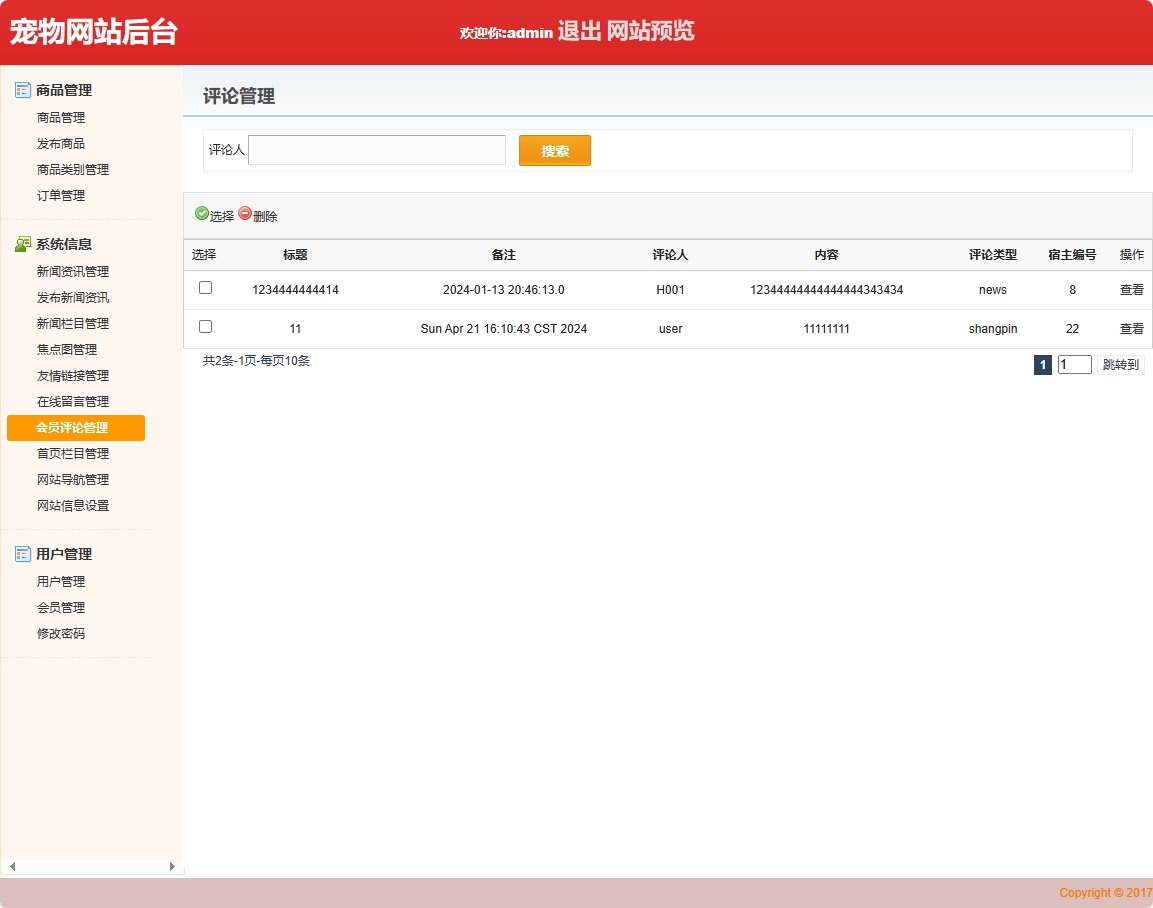The width and height of the screenshot is (1153, 908).
Task: Click the 用户管理 section header icon
Action: tap(23, 554)
